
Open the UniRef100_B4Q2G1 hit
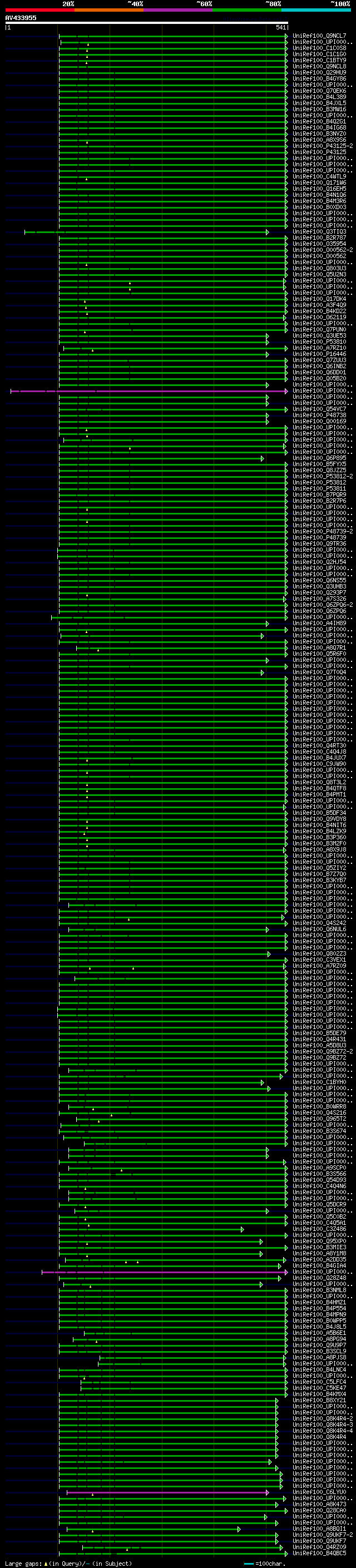tap(319, 122)
